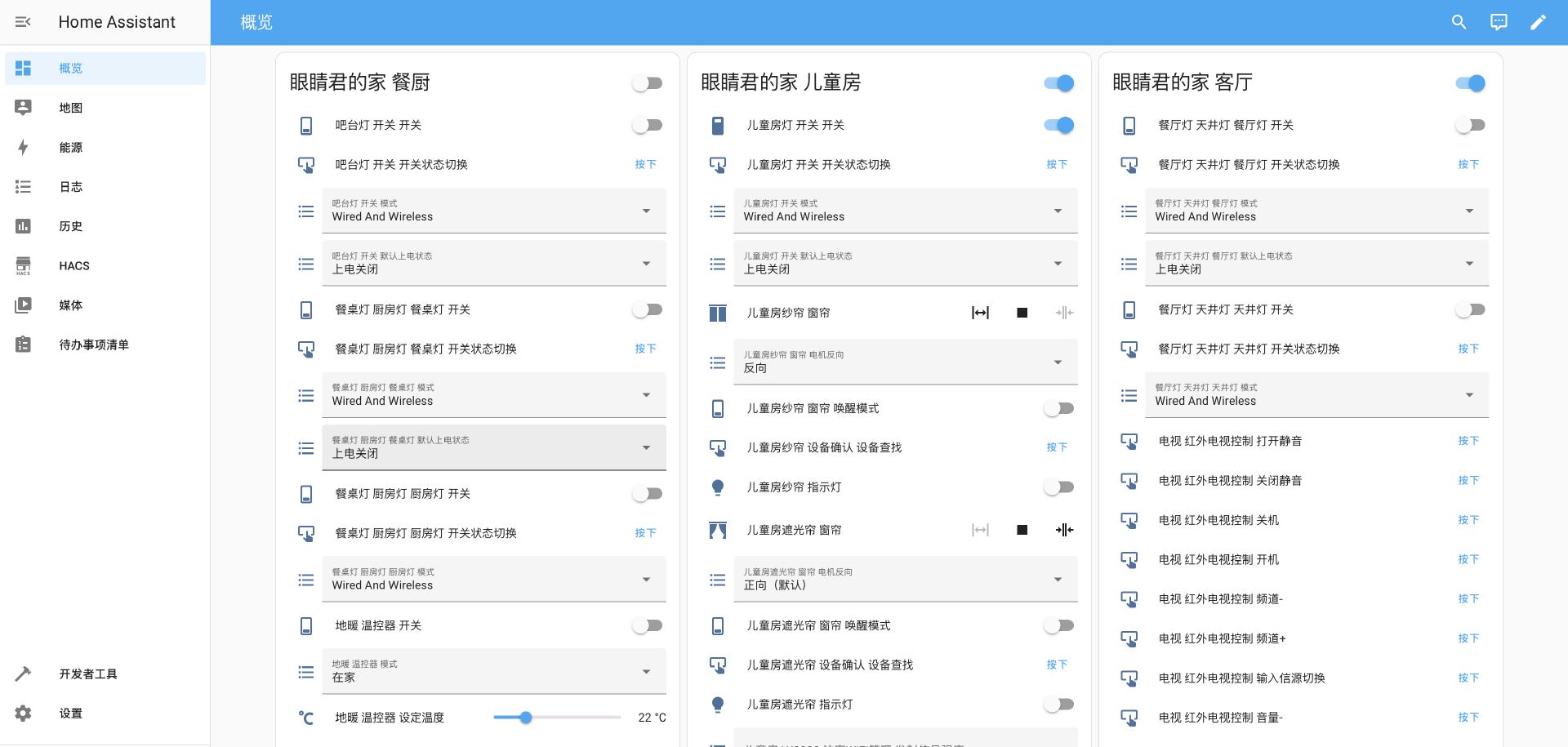Adjust the 地暖 温控器 设定温度 slider
The height and width of the screenshot is (747, 1568).
click(557, 718)
